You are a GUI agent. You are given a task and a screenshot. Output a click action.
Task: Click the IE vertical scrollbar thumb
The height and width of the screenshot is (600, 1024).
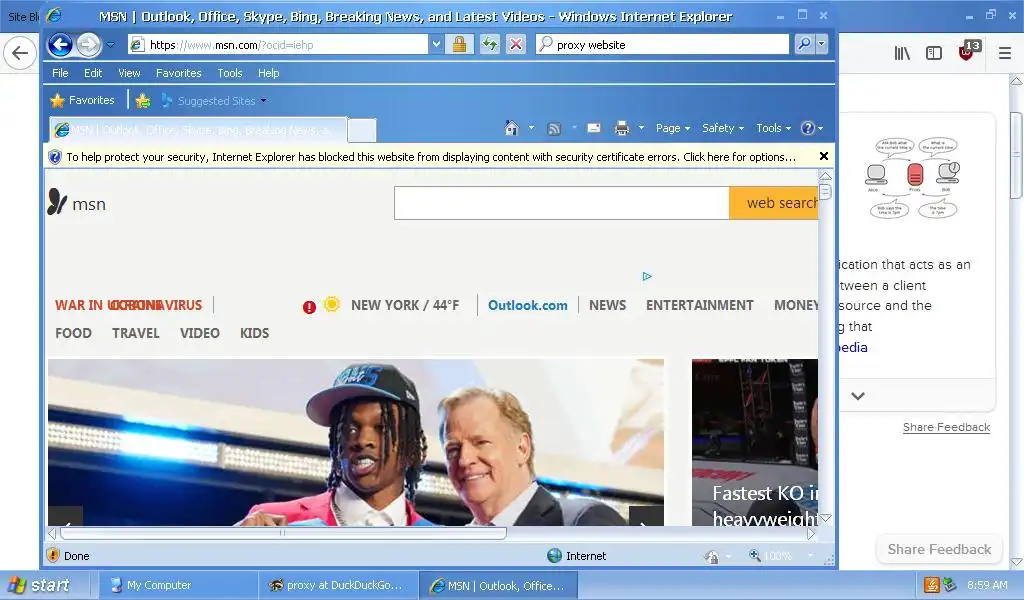pyautogui.click(x=825, y=192)
